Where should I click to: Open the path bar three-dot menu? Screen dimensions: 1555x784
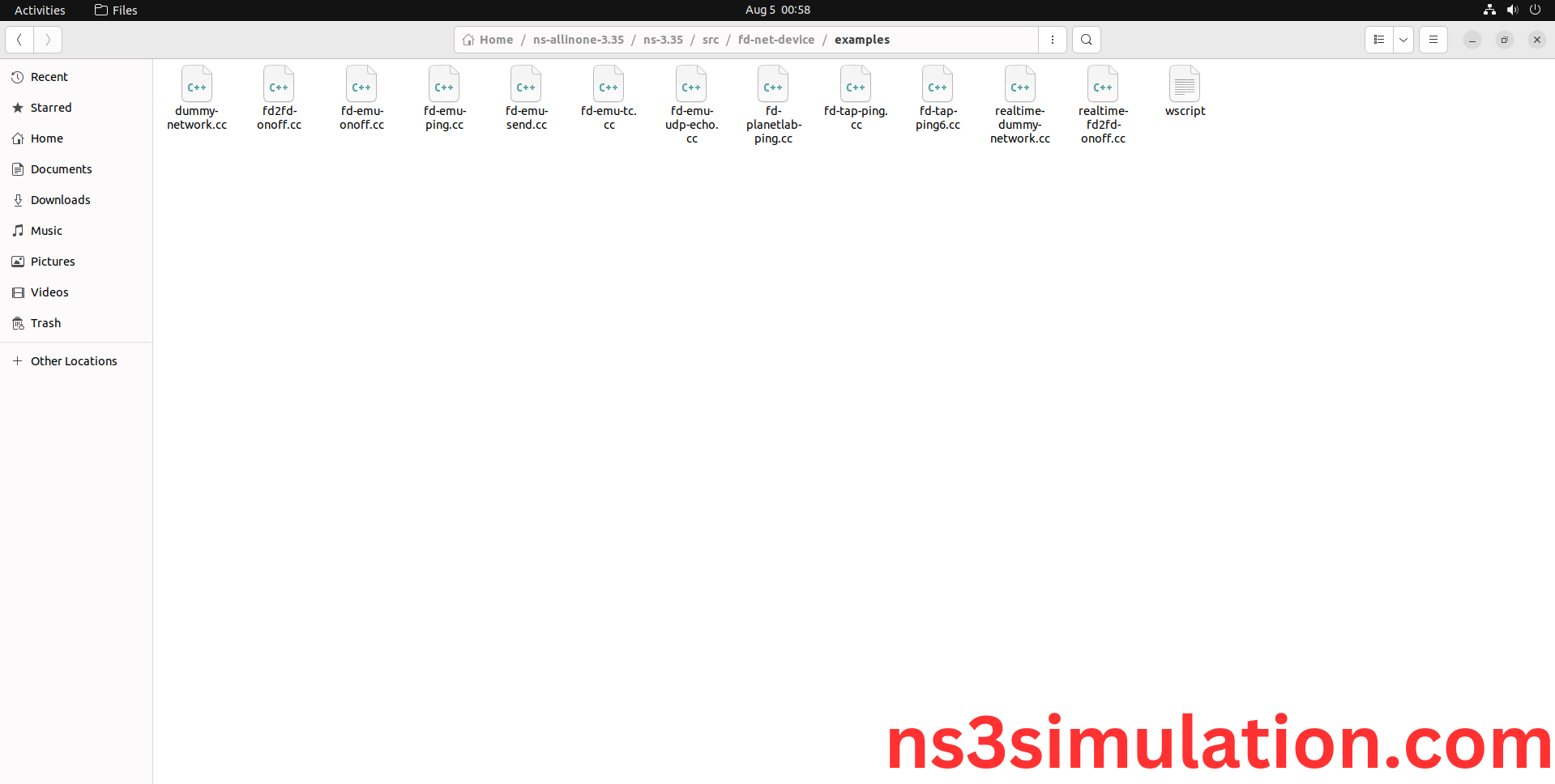point(1052,40)
